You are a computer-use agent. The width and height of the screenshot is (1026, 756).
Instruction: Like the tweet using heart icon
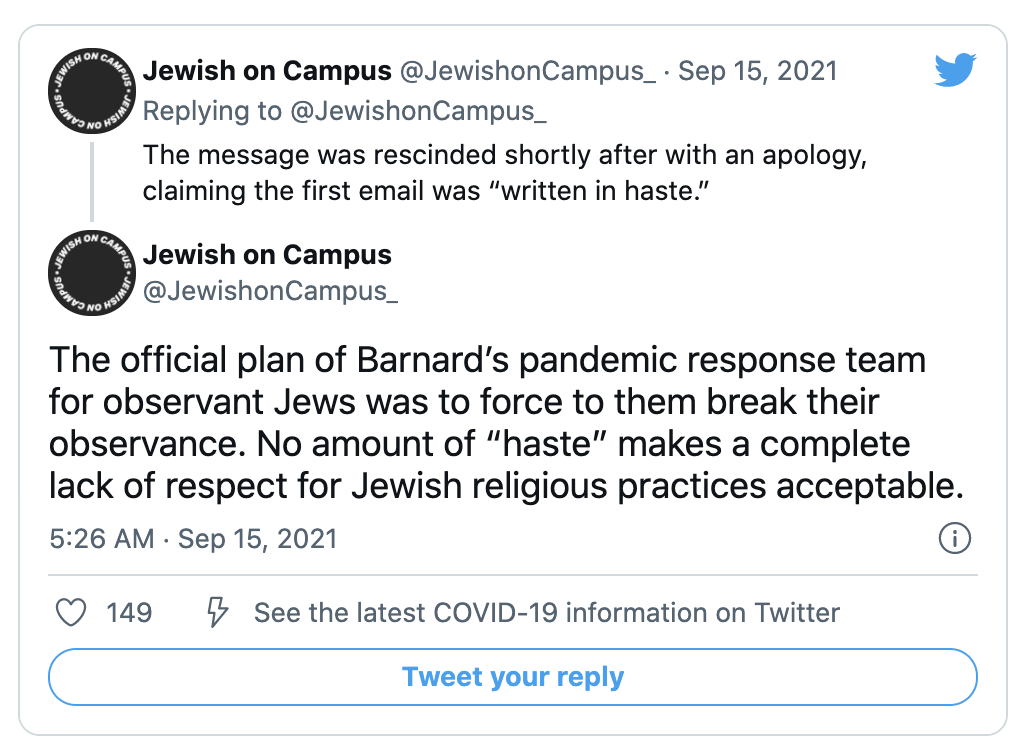(x=71, y=613)
